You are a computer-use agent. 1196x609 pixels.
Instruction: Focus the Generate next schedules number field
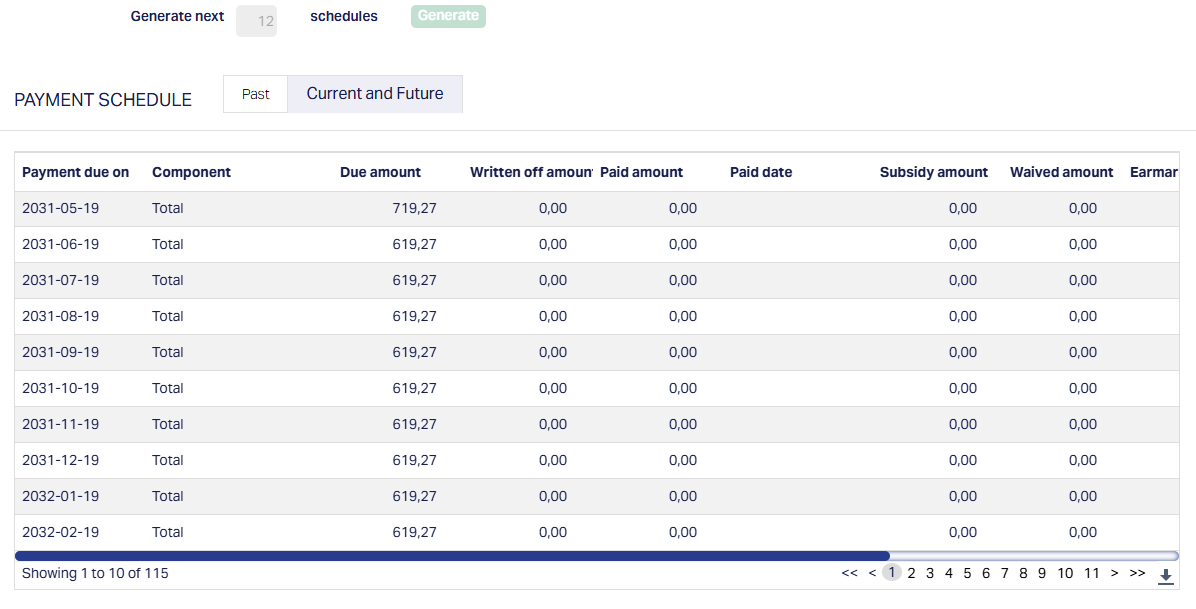[x=257, y=20]
